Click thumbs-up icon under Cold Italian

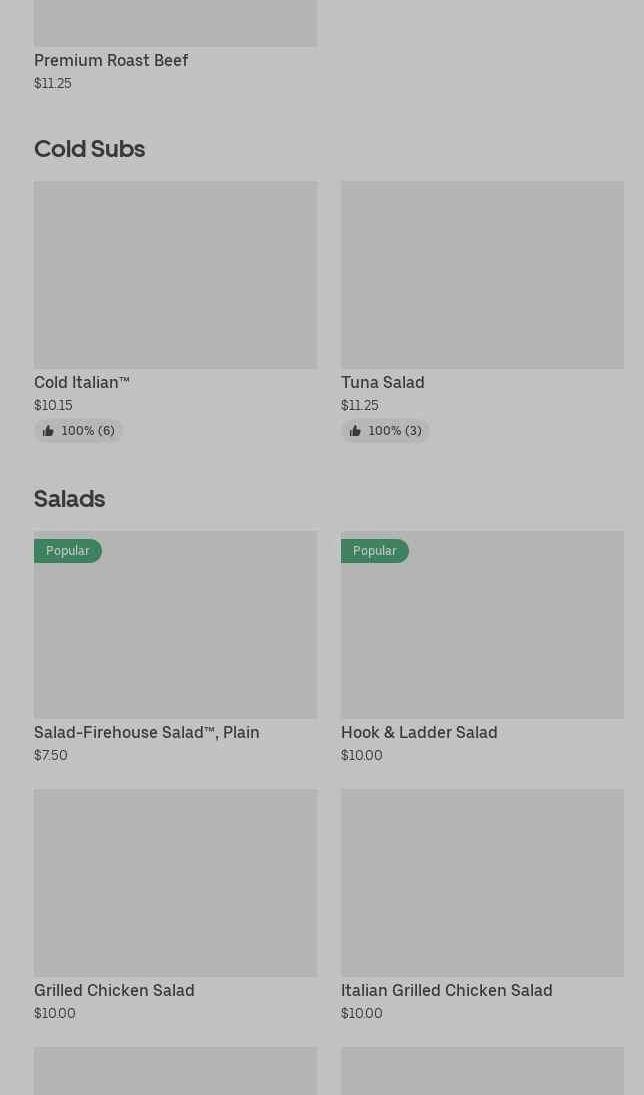pos(48,431)
